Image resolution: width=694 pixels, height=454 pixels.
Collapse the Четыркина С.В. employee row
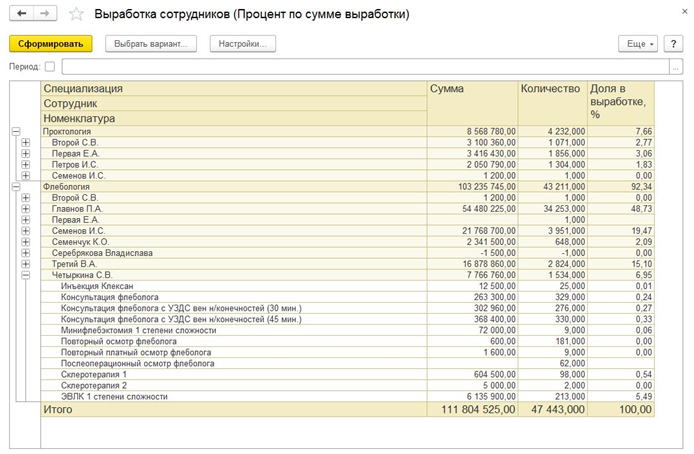[x=26, y=274]
